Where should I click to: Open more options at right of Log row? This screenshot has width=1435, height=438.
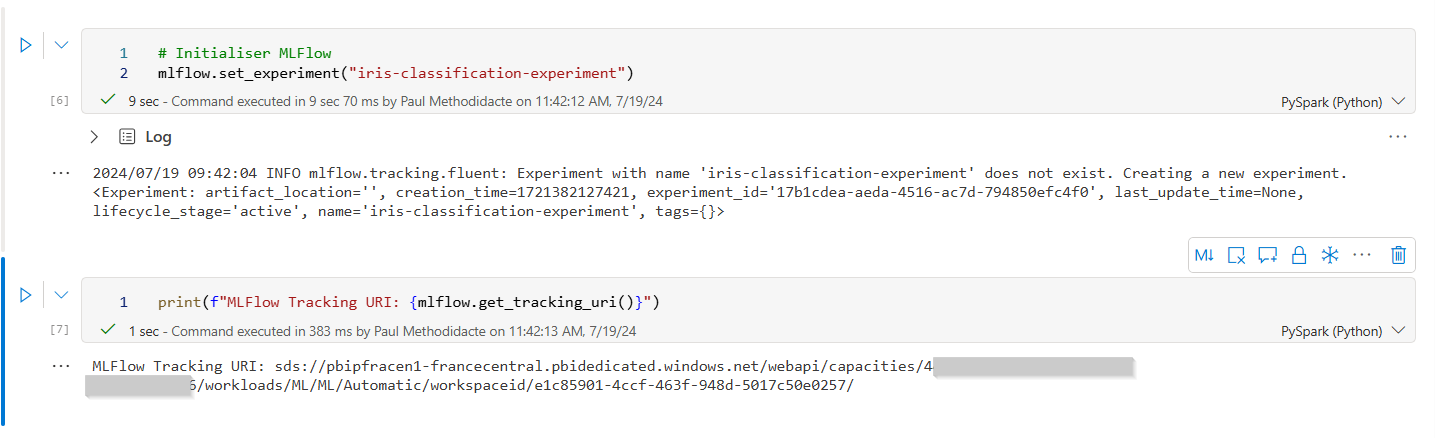(x=1398, y=137)
